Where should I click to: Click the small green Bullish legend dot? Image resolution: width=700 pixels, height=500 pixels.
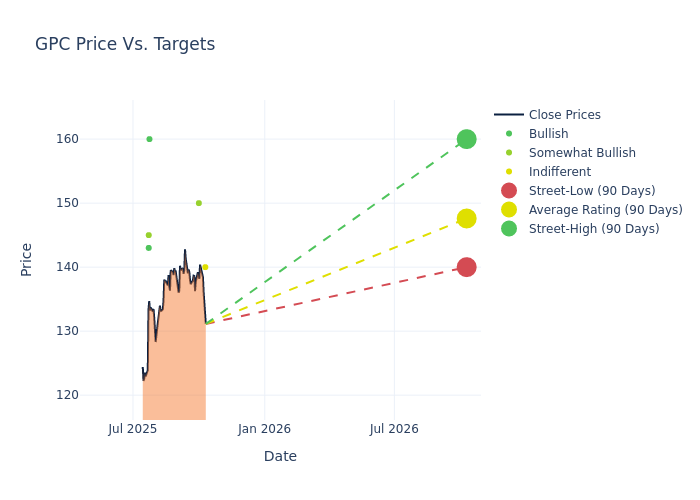click(x=509, y=134)
